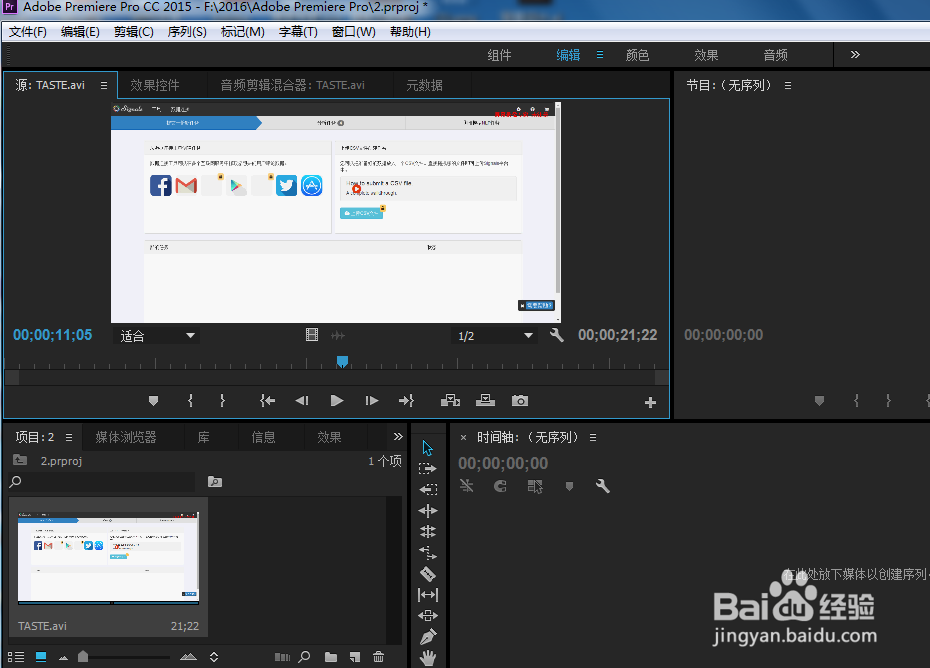Open Timeline panel menu icon
The height and width of the screenshot is (668, 930).
pos(593,437)
